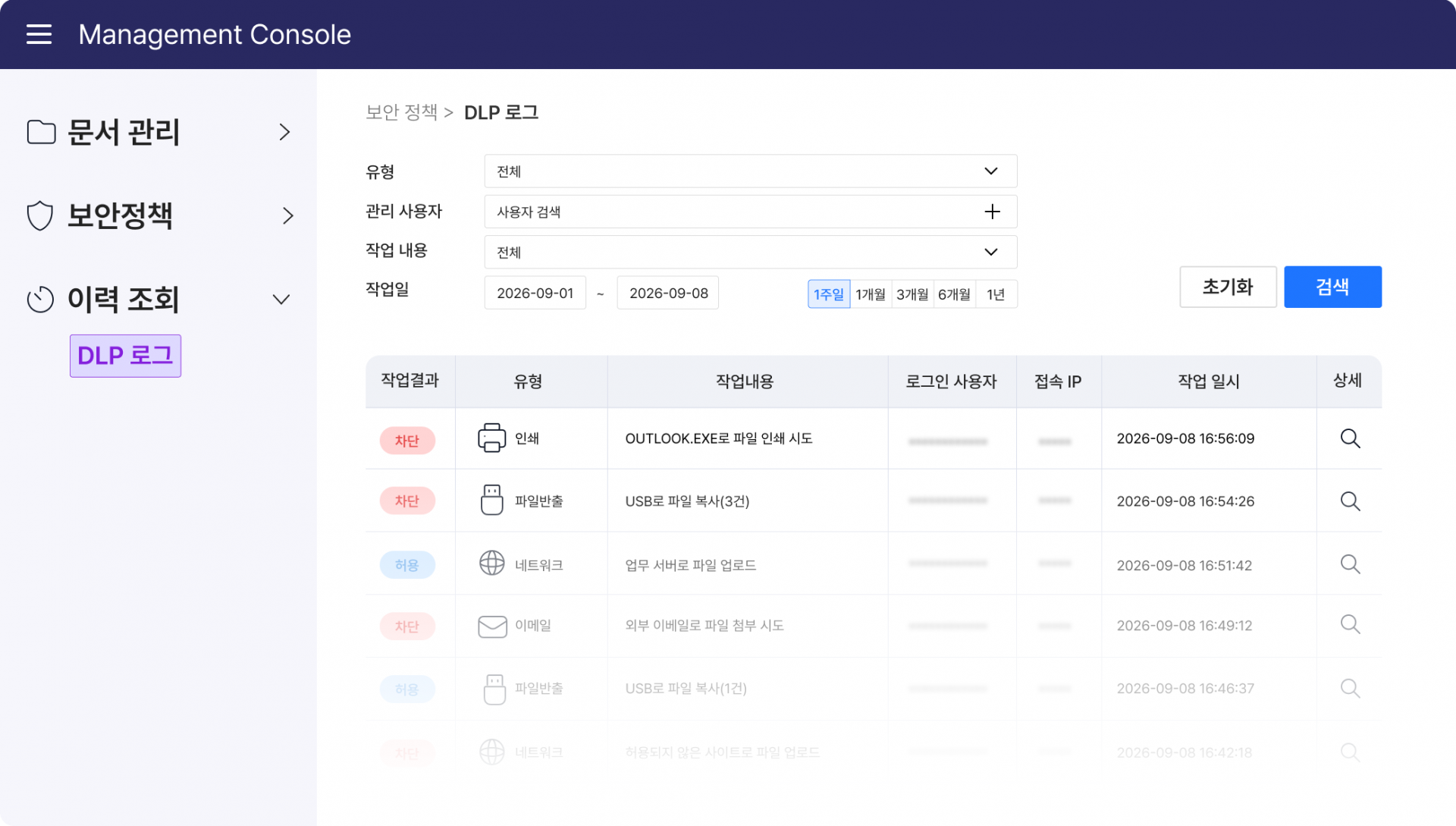
Task: Click envelope icon in 이메일 row
Action: tap(492, 627)
